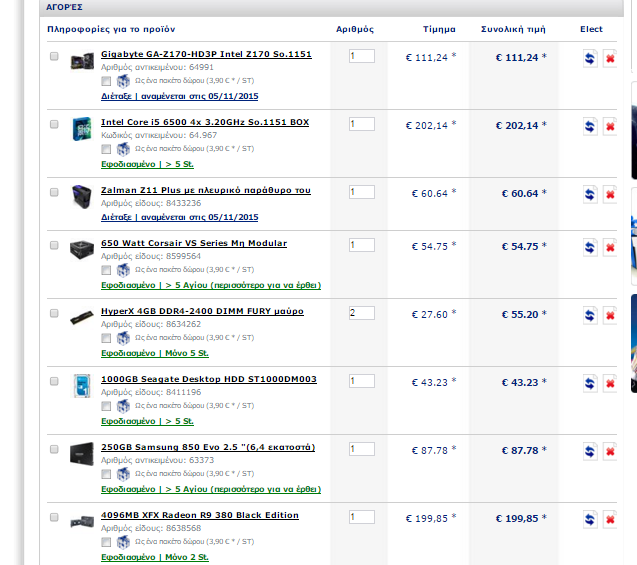Remove Gigabyte GA-Z170-HD3P with red X
Viewport: 637px width, 565px height.
610,58
